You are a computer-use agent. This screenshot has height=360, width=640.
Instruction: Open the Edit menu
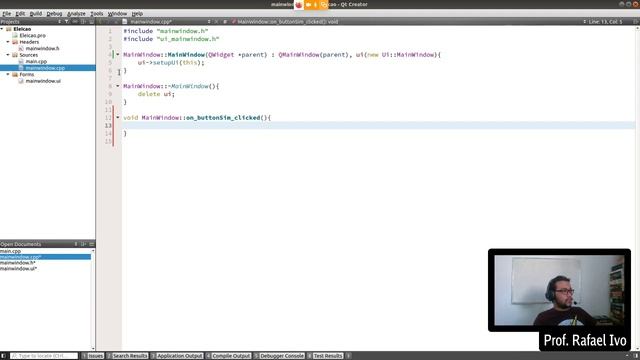click(x=20, y=13)
